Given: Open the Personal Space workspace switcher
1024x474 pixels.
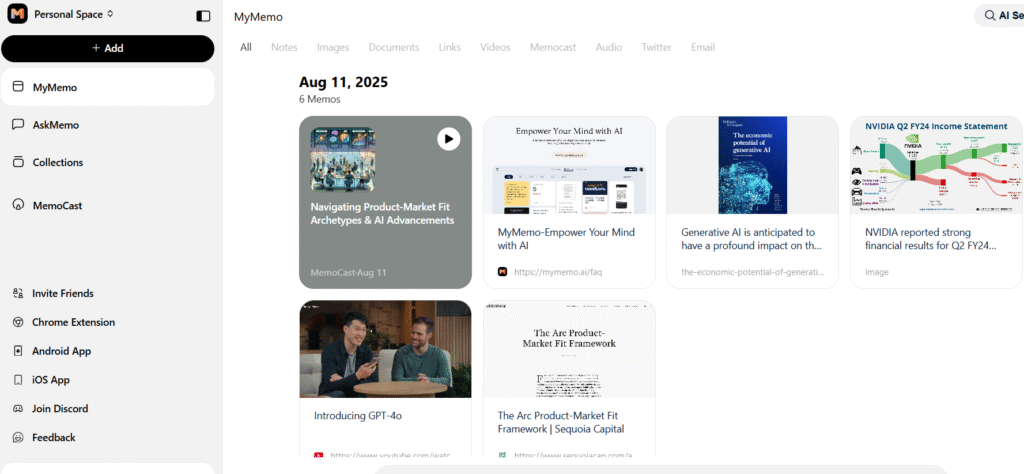Looking at the screenshot, I should click(74, 14).
